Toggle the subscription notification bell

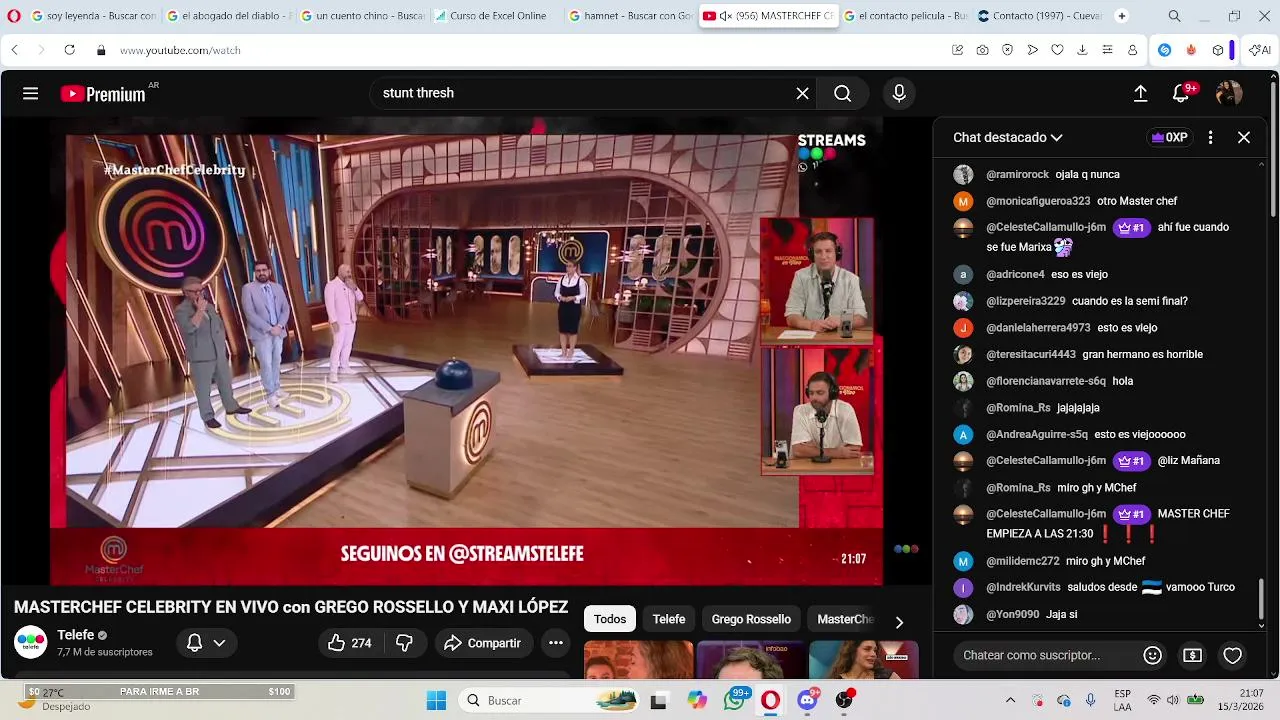tap(195, 643)
